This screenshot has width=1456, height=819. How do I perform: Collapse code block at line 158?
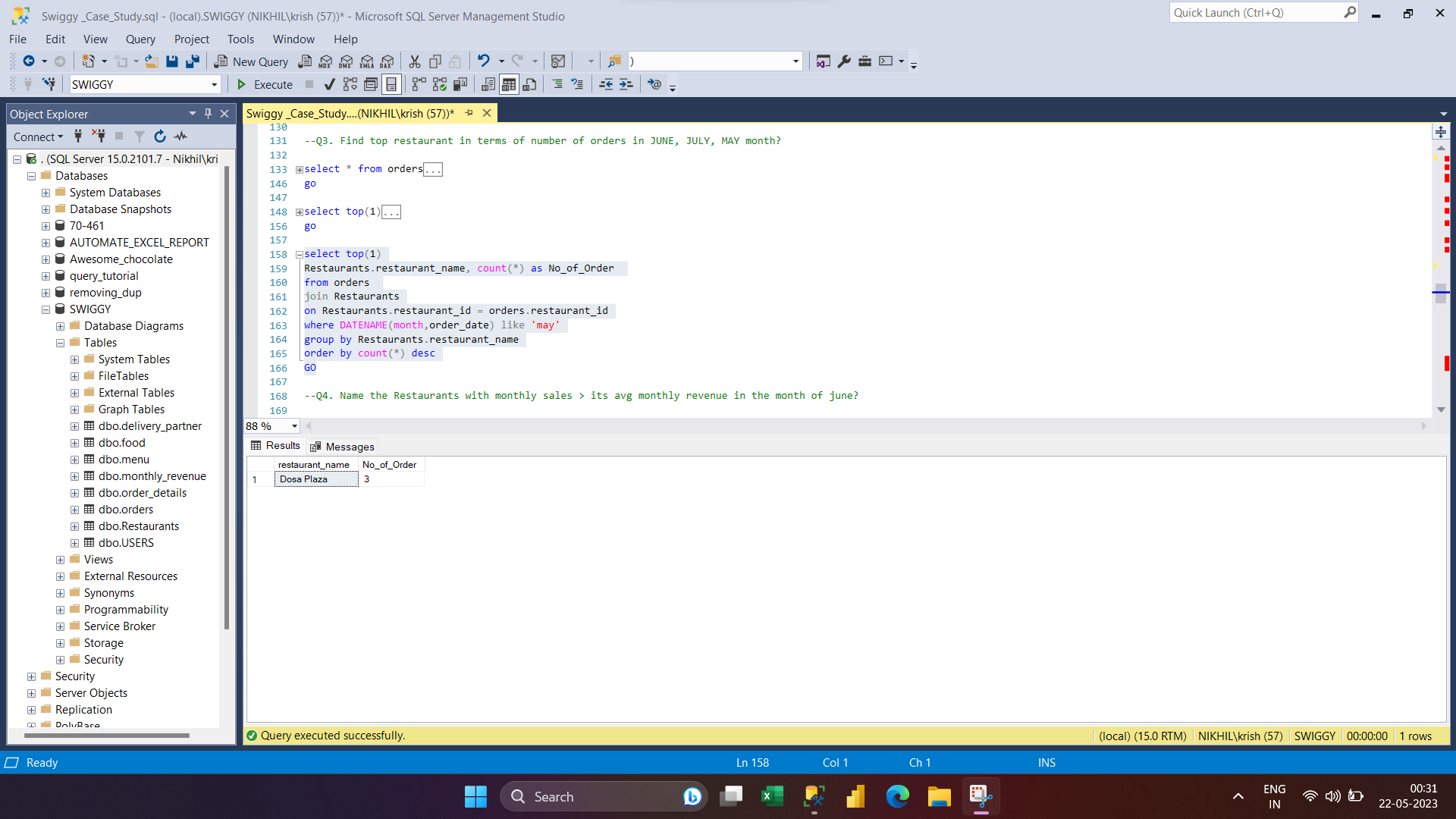click(x=300, y=255)
